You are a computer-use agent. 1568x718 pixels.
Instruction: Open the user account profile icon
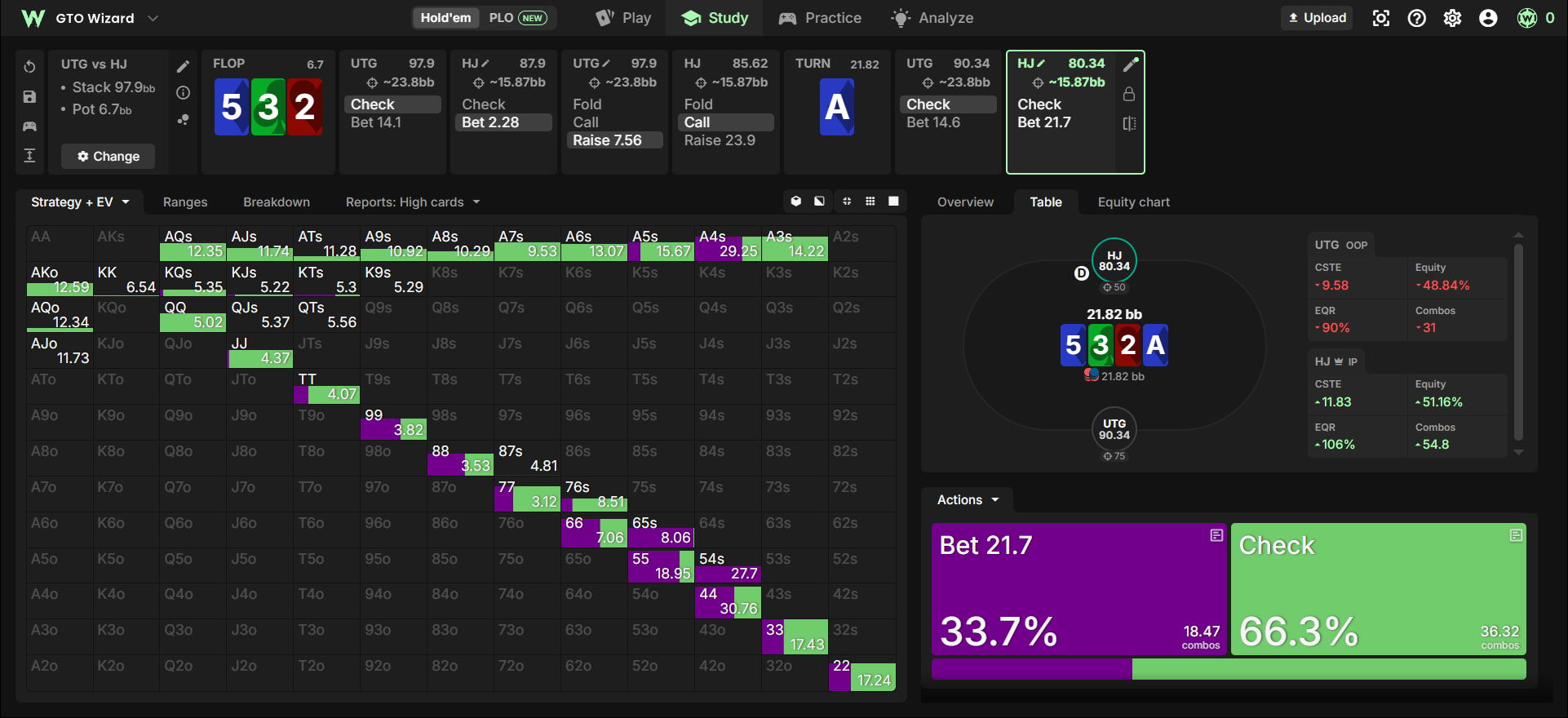pyautogui.click(x=1489, y=18)
